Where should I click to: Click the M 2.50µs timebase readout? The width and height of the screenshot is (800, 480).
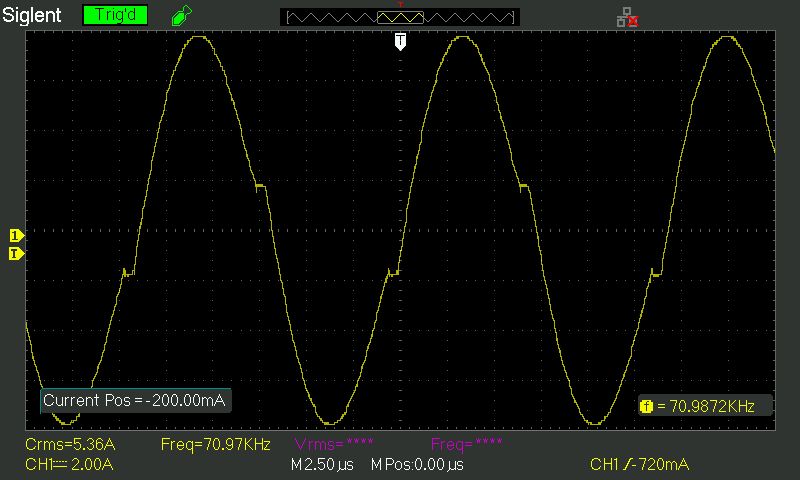(322, 465)
